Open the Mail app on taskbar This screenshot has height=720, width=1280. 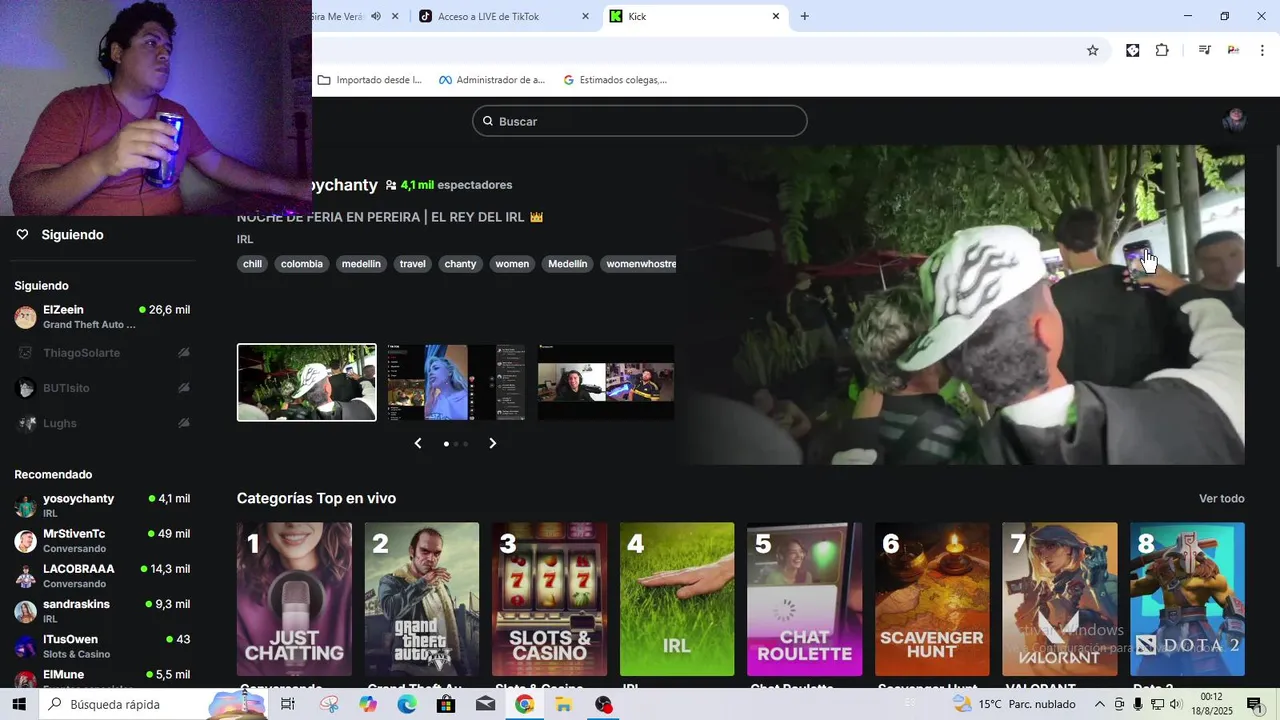click(485, 704)
